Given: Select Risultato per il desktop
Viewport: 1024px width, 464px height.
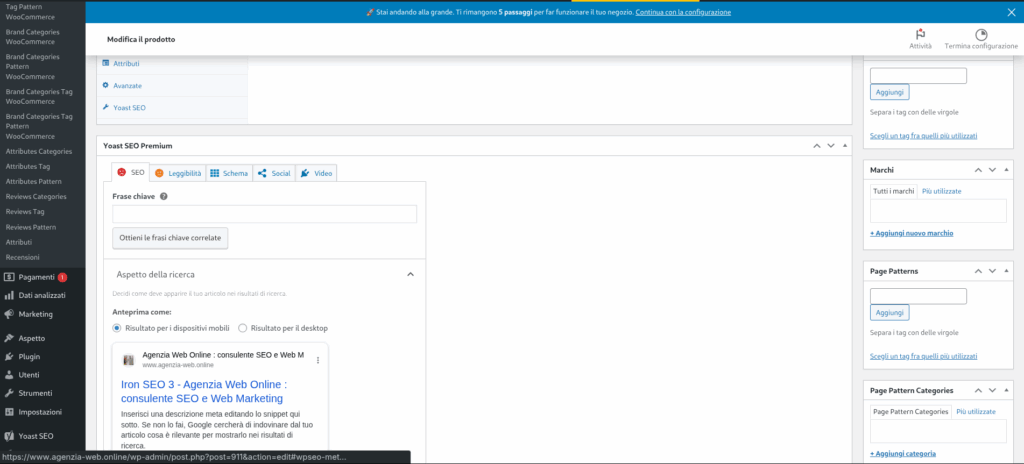Looking at the screenshot, I should pos(243,328).
